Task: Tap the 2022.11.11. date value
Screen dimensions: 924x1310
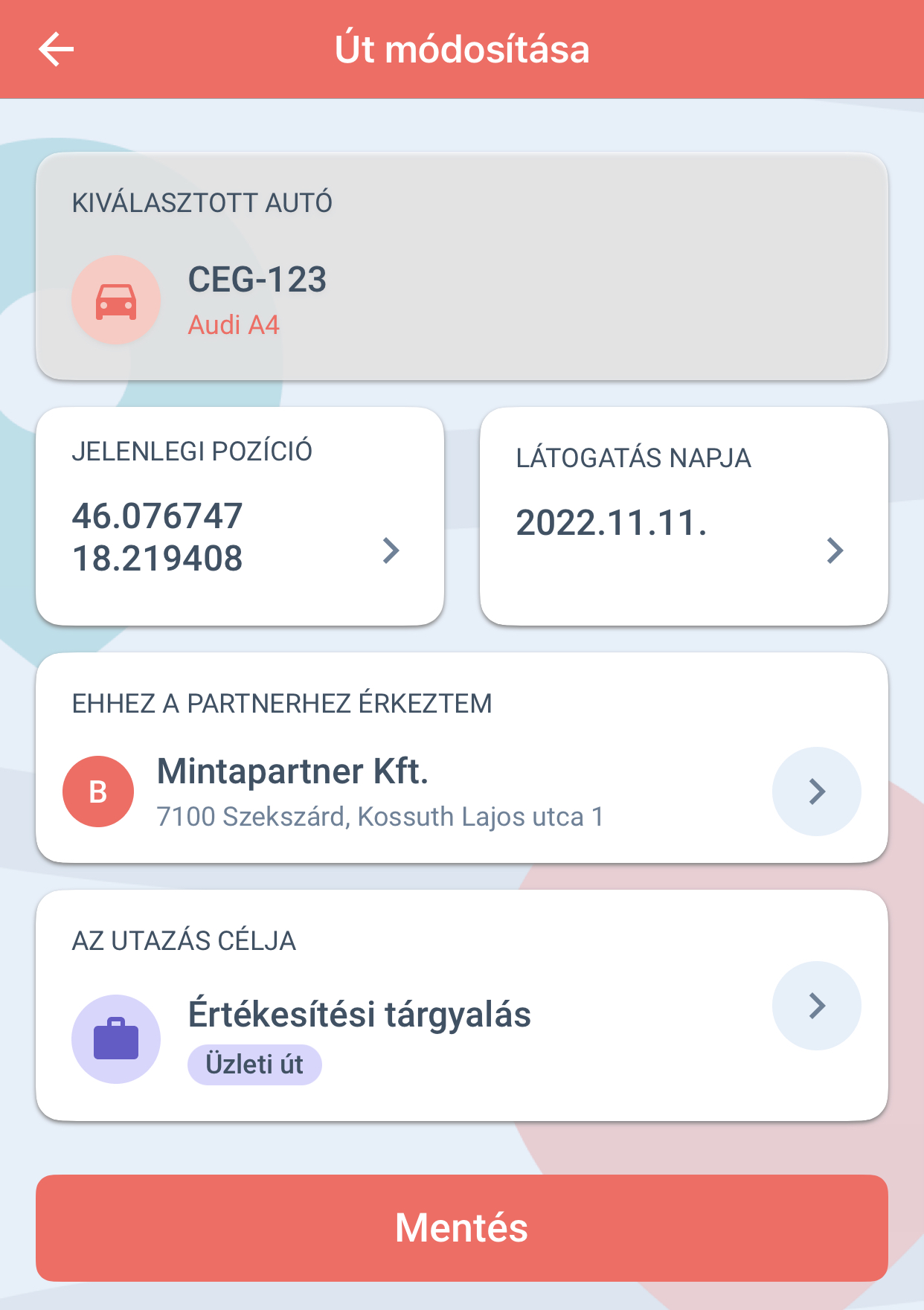Action: coord(612,523)
